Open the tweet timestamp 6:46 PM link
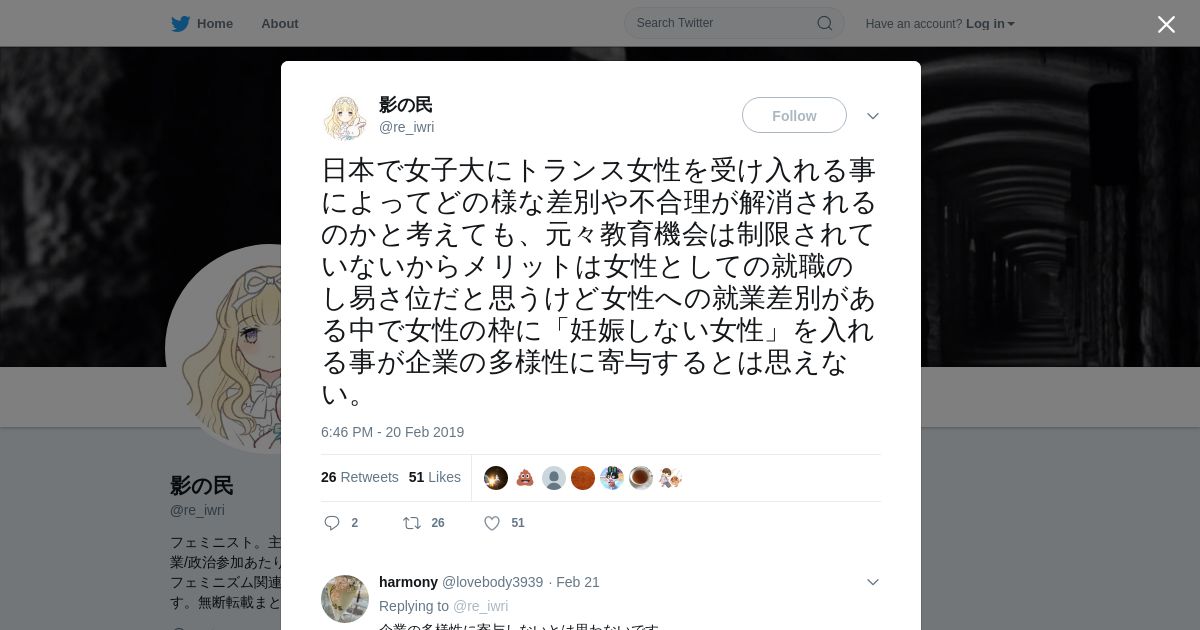This screenshot has width=1200, height=630. pos(393,432)
